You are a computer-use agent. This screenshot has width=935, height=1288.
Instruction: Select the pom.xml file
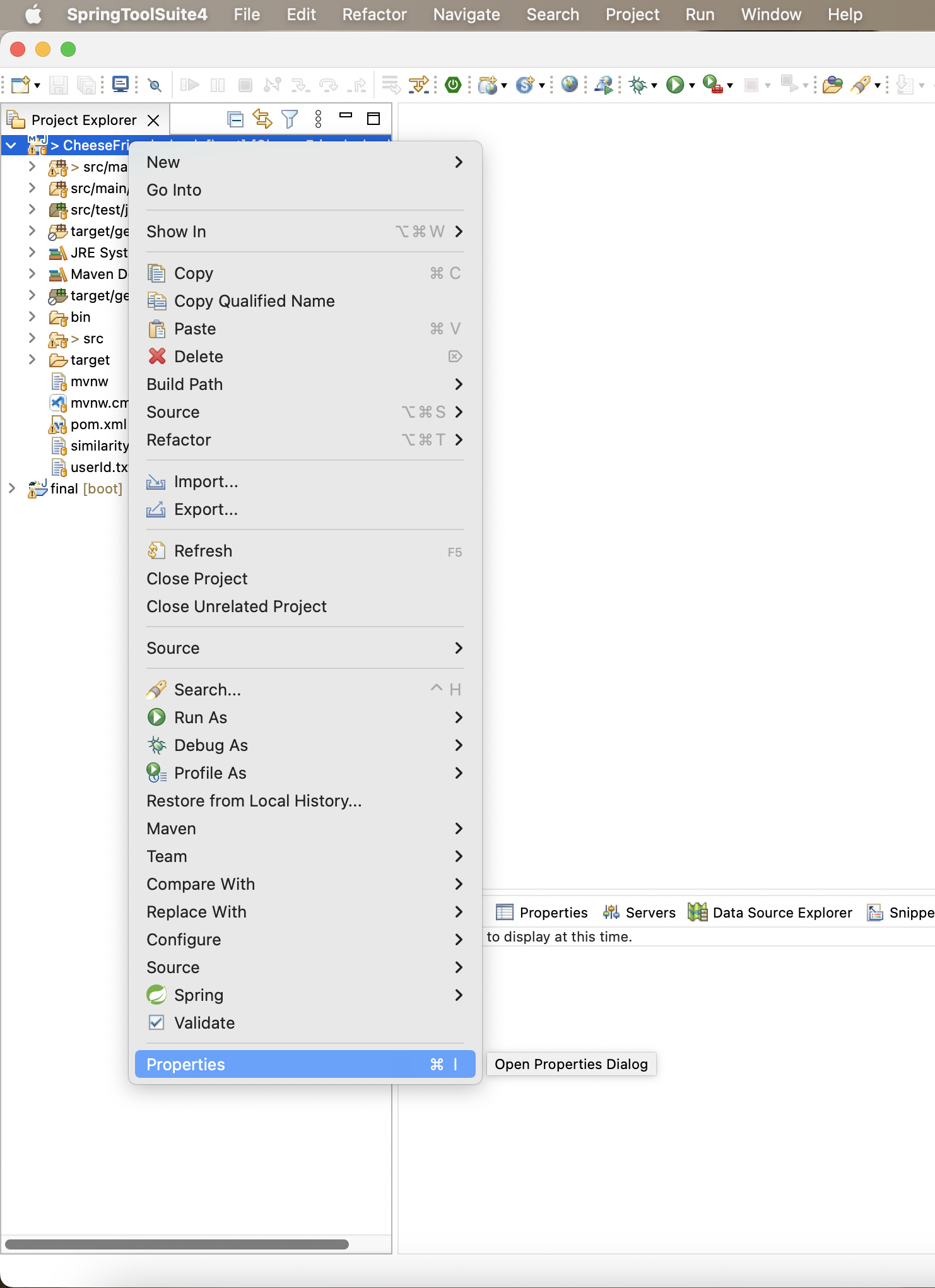(x=88, y=424)
